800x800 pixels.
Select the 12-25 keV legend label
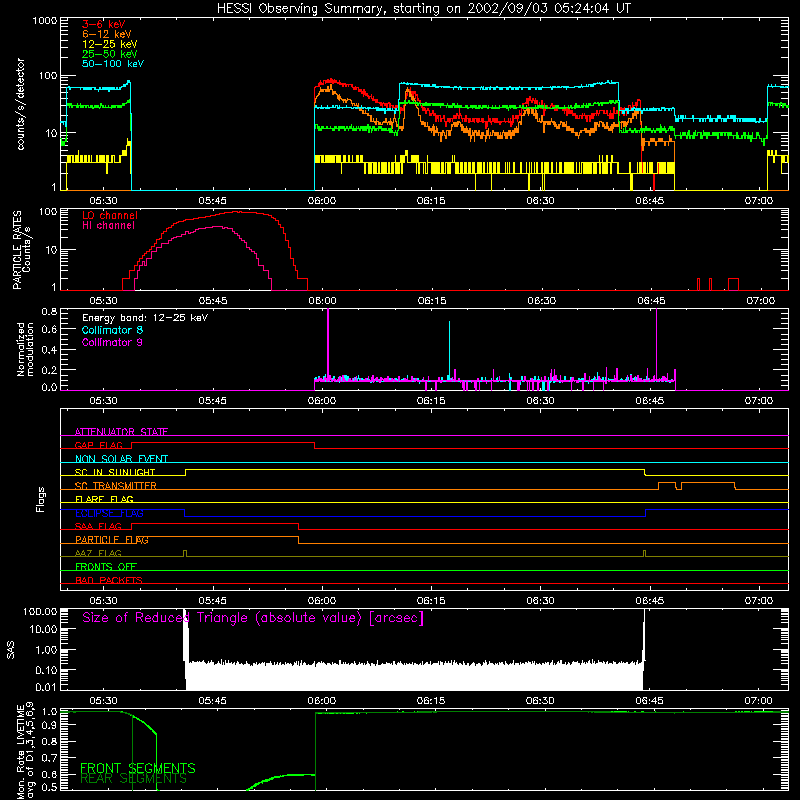pos(110,44)
